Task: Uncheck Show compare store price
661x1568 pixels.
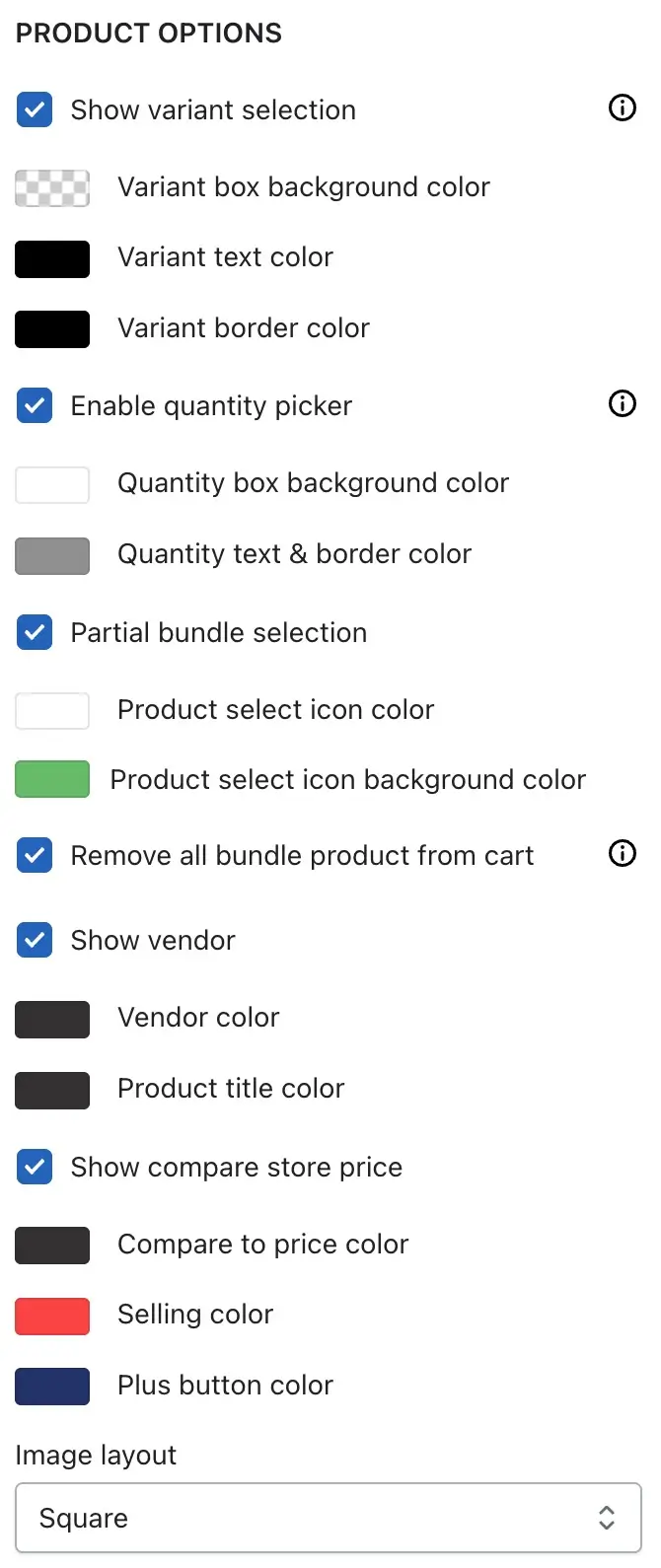Action: click(x=35, y=1167)
